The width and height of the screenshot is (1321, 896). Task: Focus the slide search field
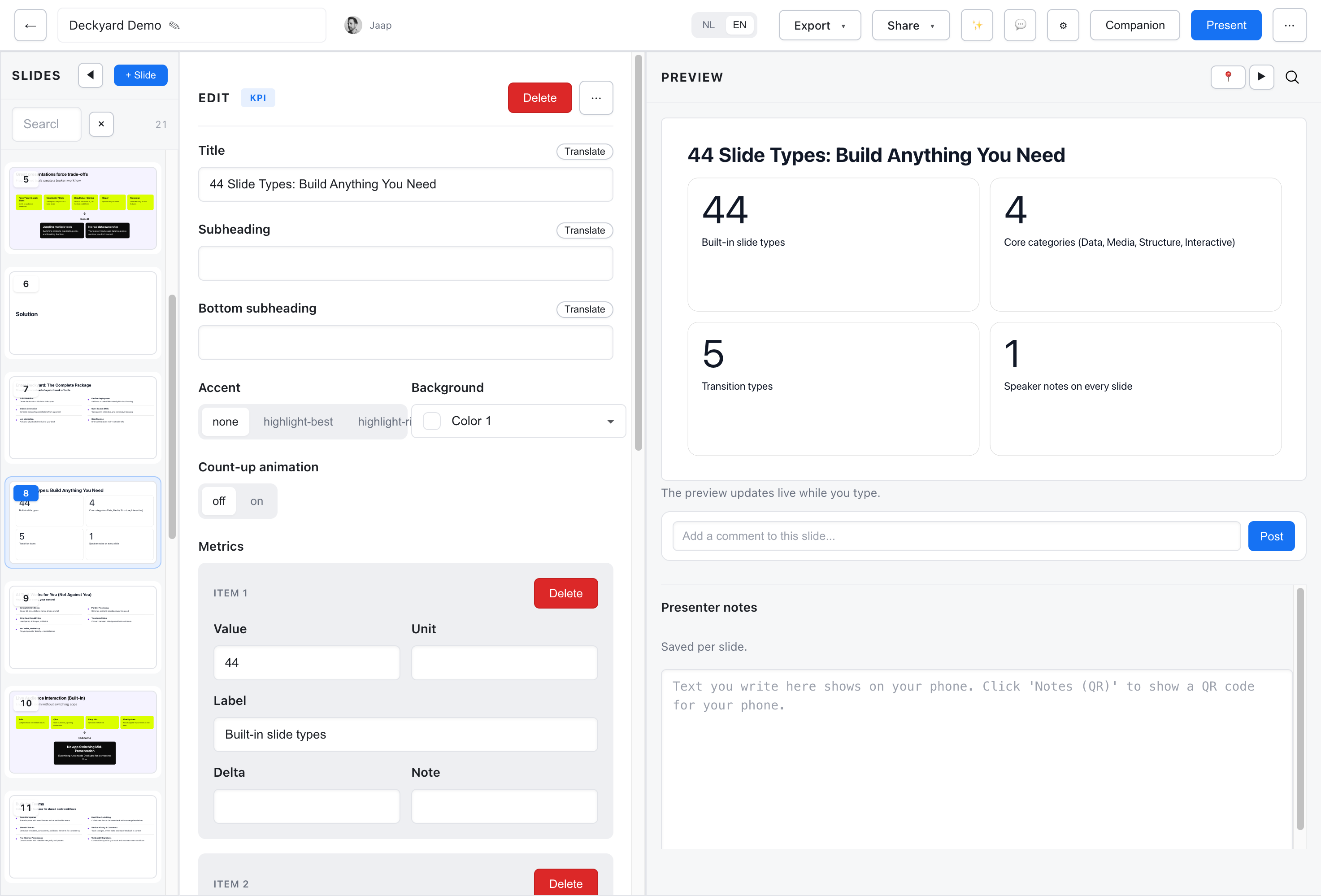tap(47, 124)
